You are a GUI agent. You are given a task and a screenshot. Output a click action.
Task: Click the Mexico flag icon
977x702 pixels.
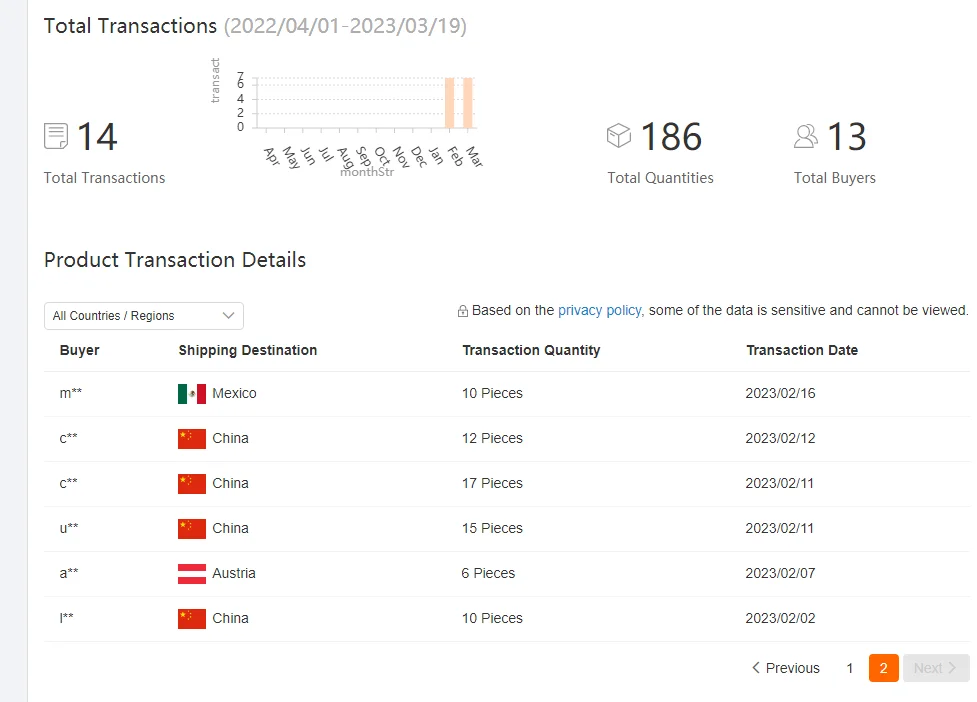(x=192, y=394)
